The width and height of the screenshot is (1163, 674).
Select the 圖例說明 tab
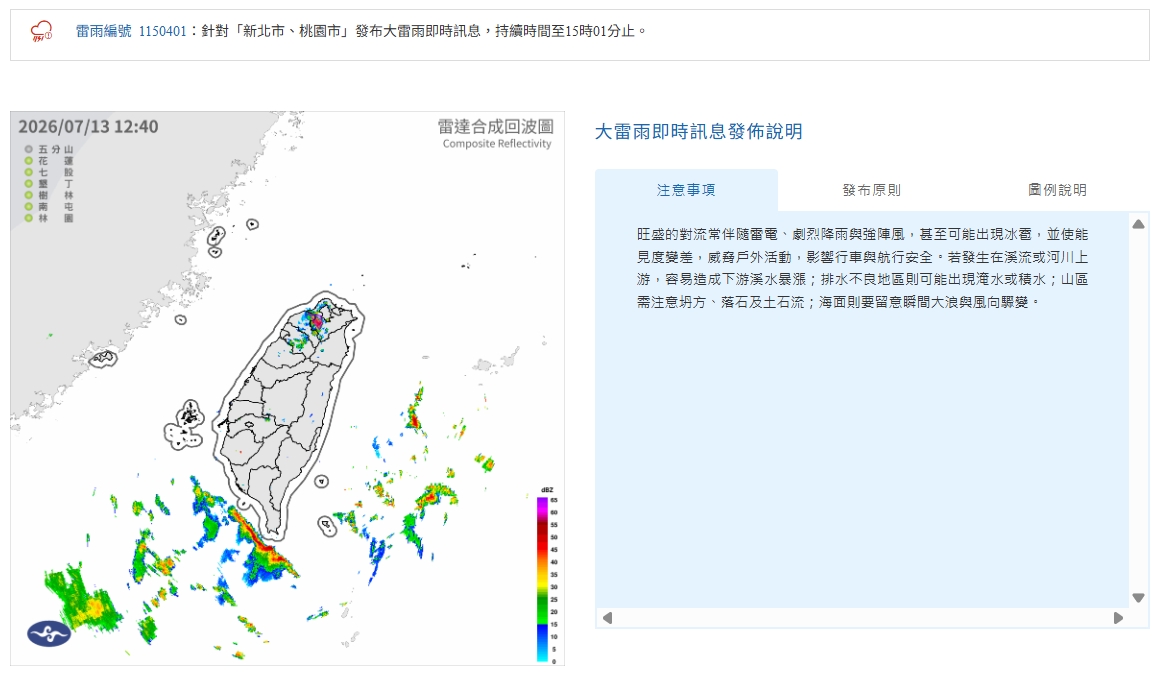click(x=1057, y=190)
